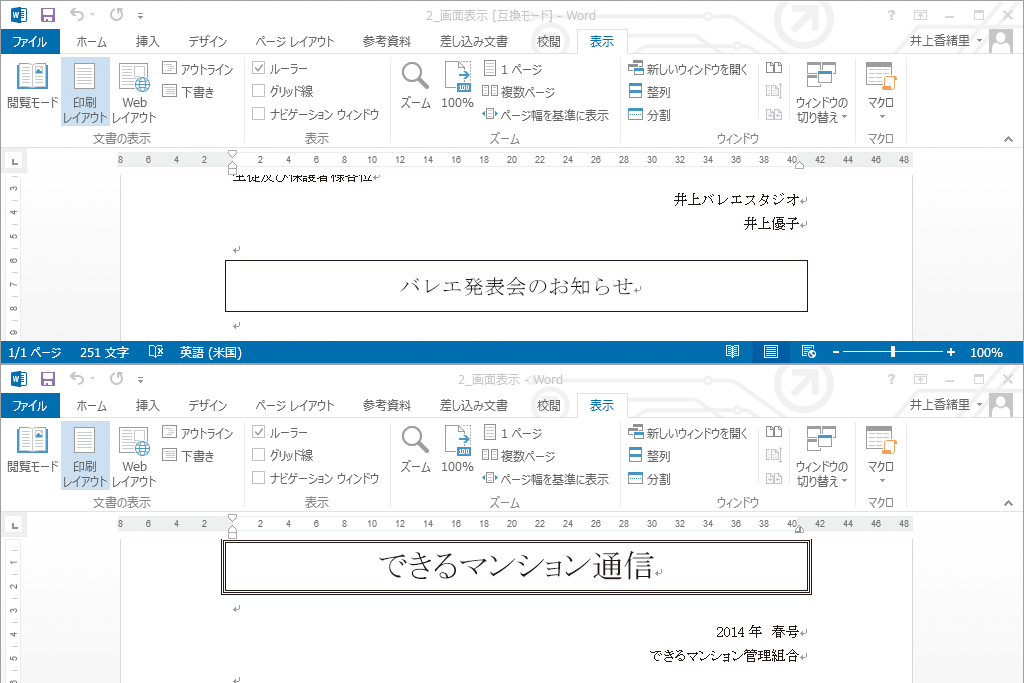The height and width of the screenshot is (683, 1024).
Task: Click heading できるマンション通信 in bottom document
Action: 516,565
